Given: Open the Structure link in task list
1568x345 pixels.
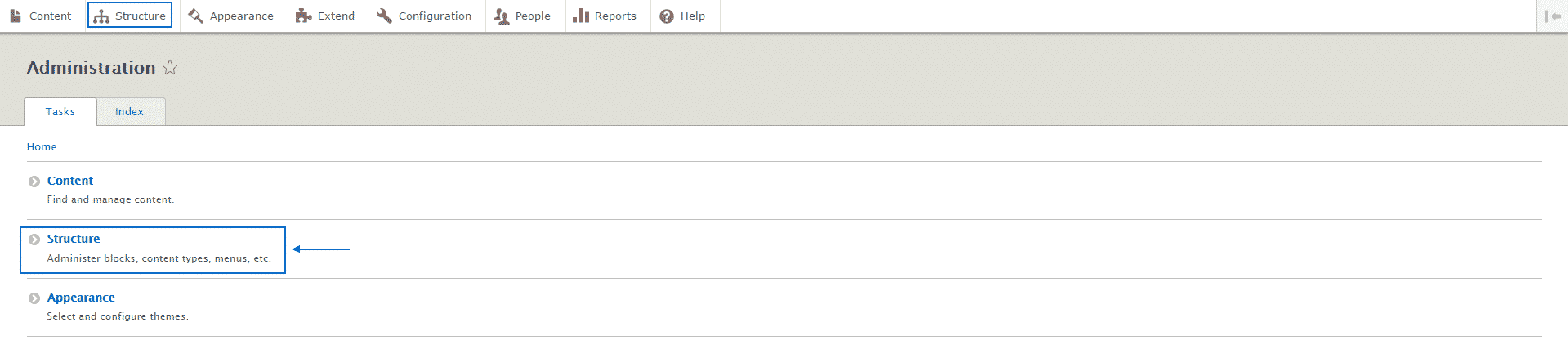Looking at the screenshot, I should [x=74, y=239].
